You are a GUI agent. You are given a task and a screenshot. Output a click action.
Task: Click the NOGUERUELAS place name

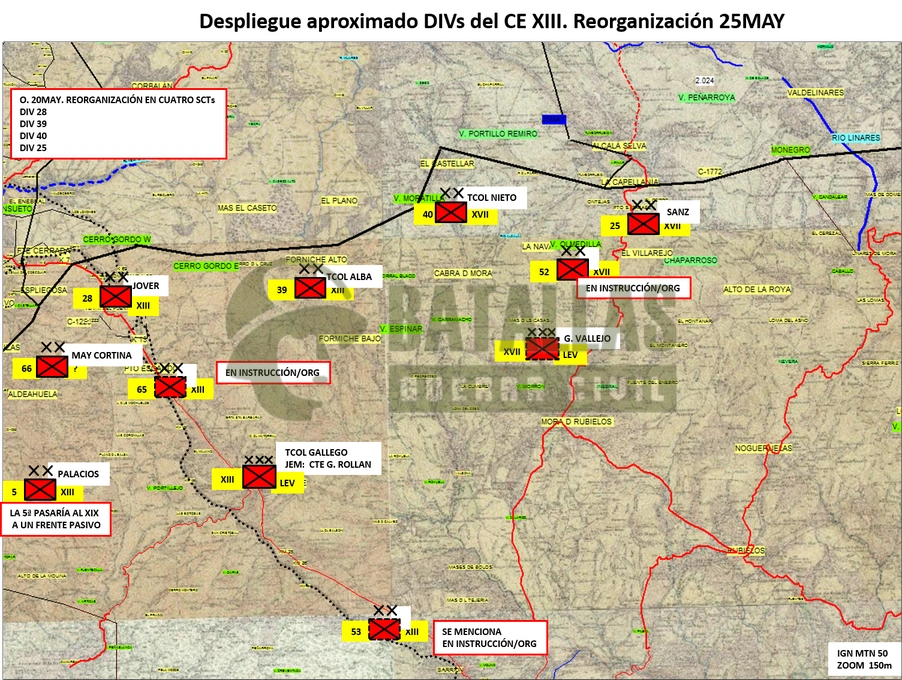click(763, 448)
